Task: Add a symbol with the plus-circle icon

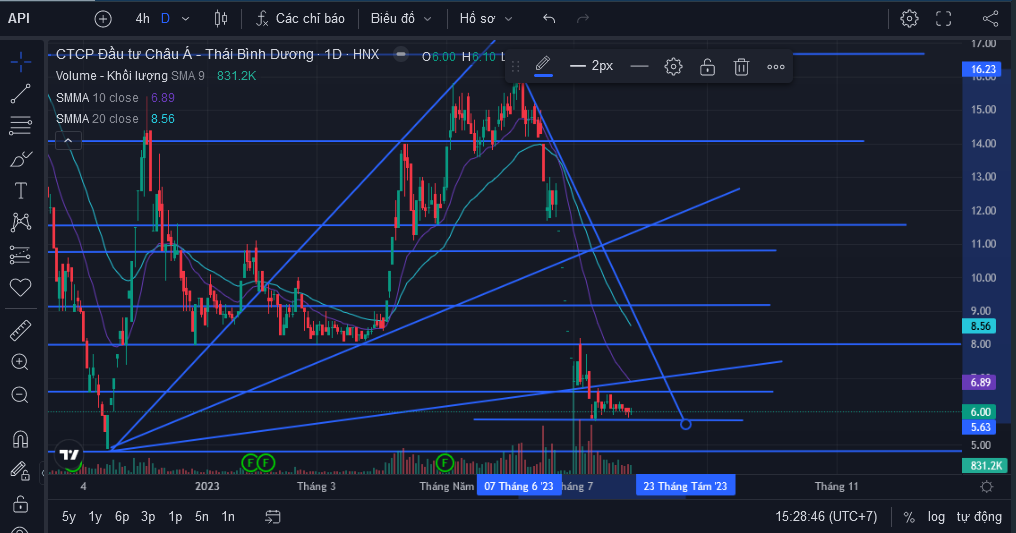Action: tap(103, 19)
